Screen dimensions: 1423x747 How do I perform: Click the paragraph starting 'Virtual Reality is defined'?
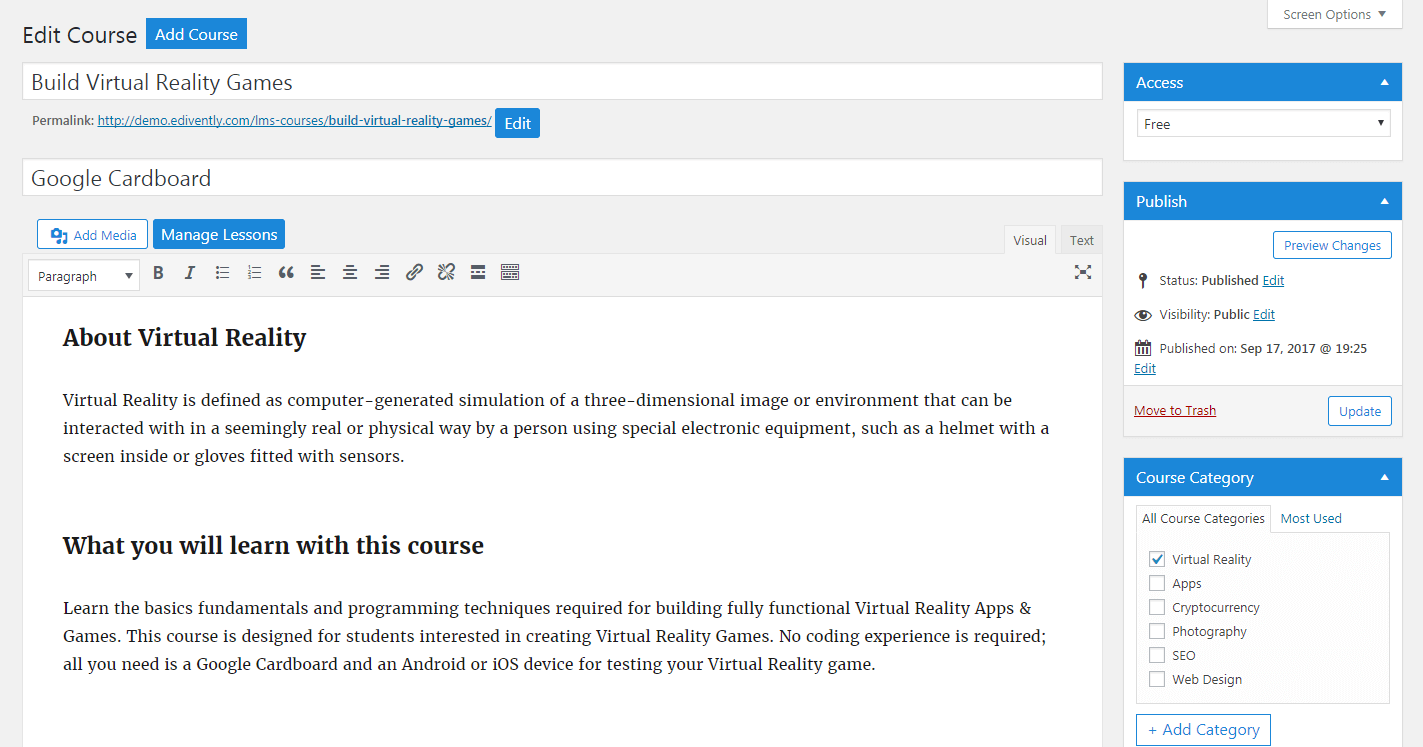[x=556, y=428]
